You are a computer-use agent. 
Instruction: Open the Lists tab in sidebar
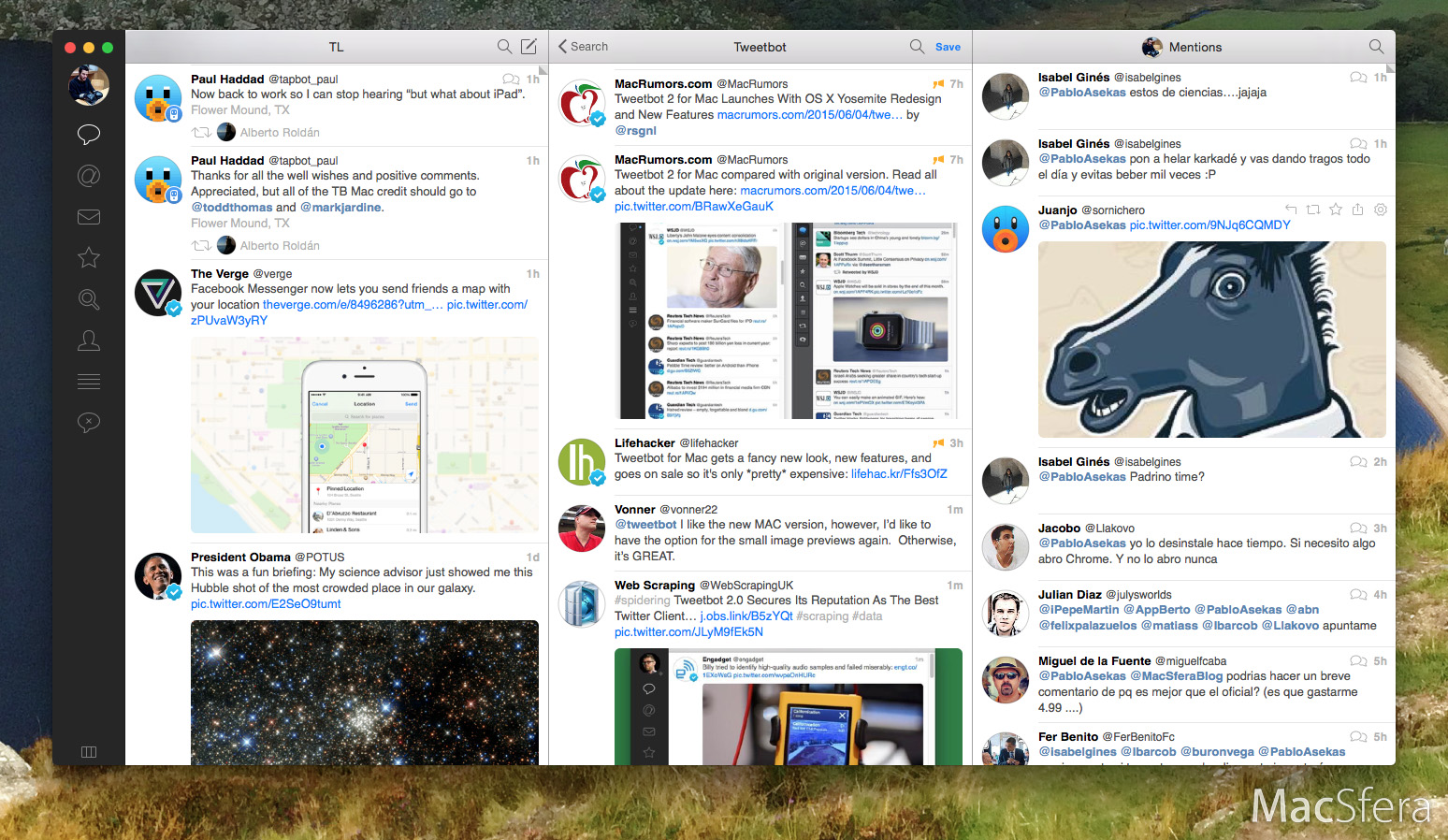pos(89,382)
